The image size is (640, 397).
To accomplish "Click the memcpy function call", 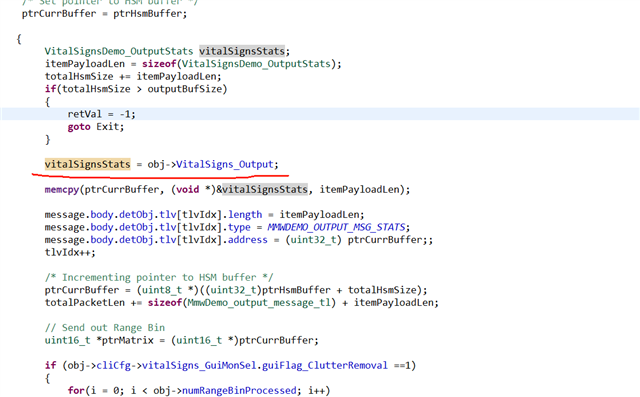I will (62, 189).
